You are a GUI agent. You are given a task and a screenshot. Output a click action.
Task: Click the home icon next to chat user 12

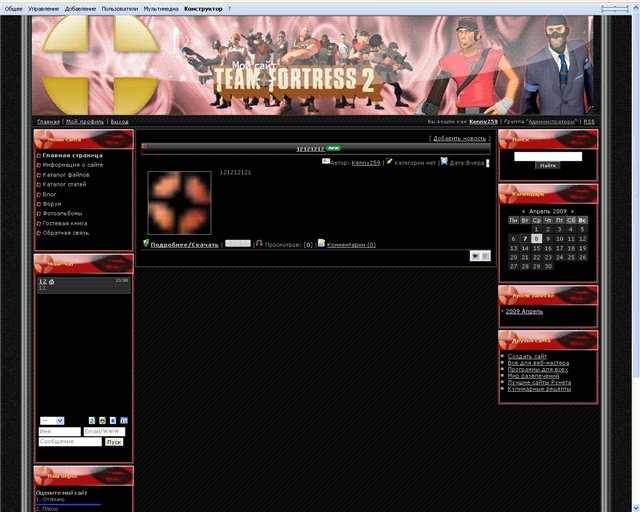(x=51, y=282)
